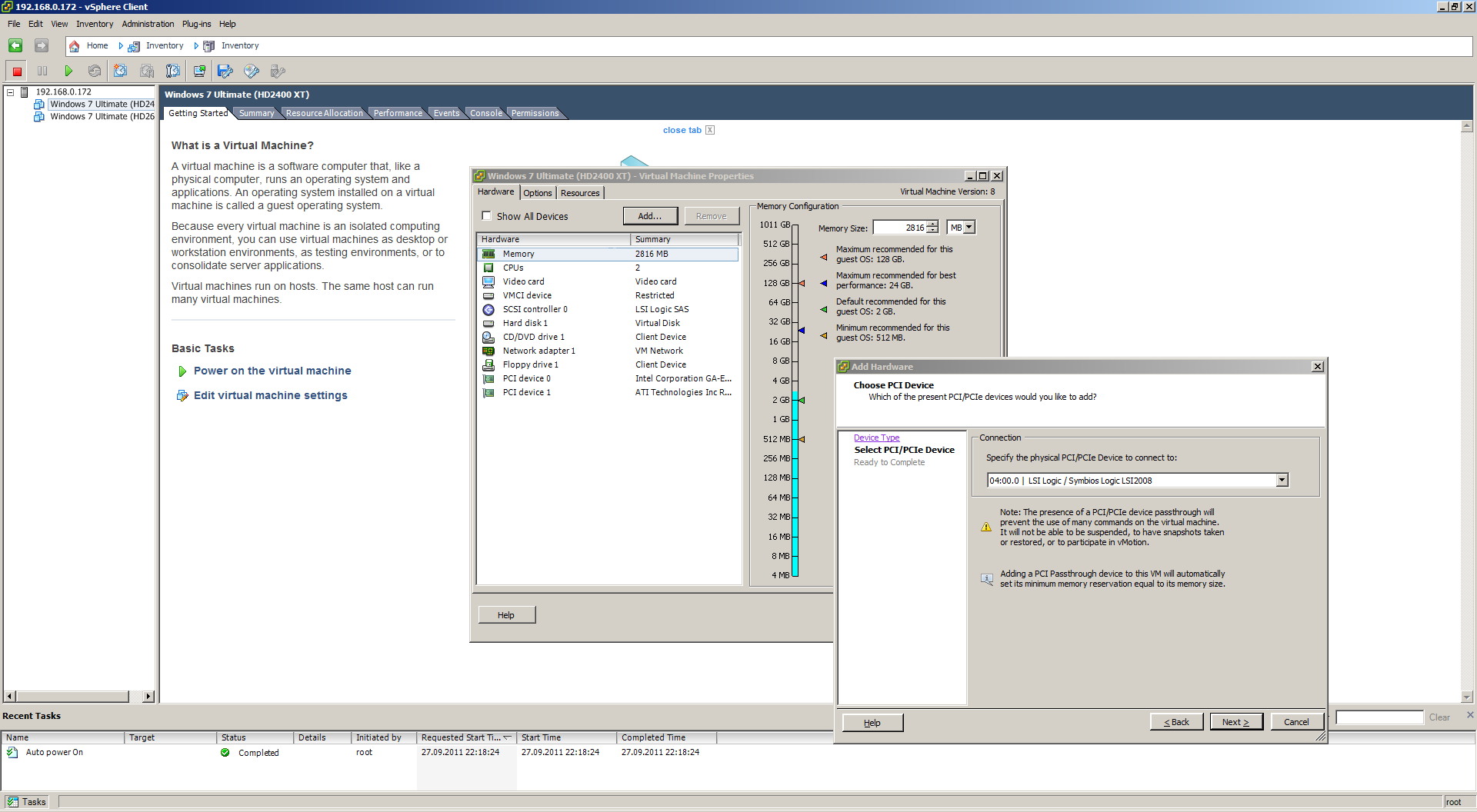Click the Memory chip icon in hardware list

pyautogui.click(x=488, y=254)
